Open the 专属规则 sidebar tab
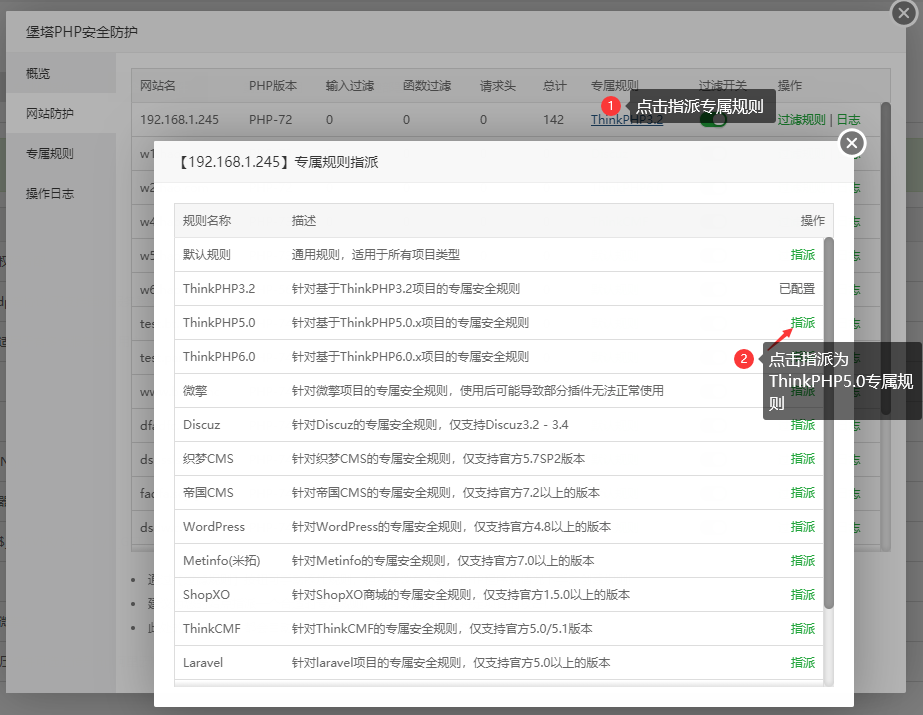 point(50,154)
